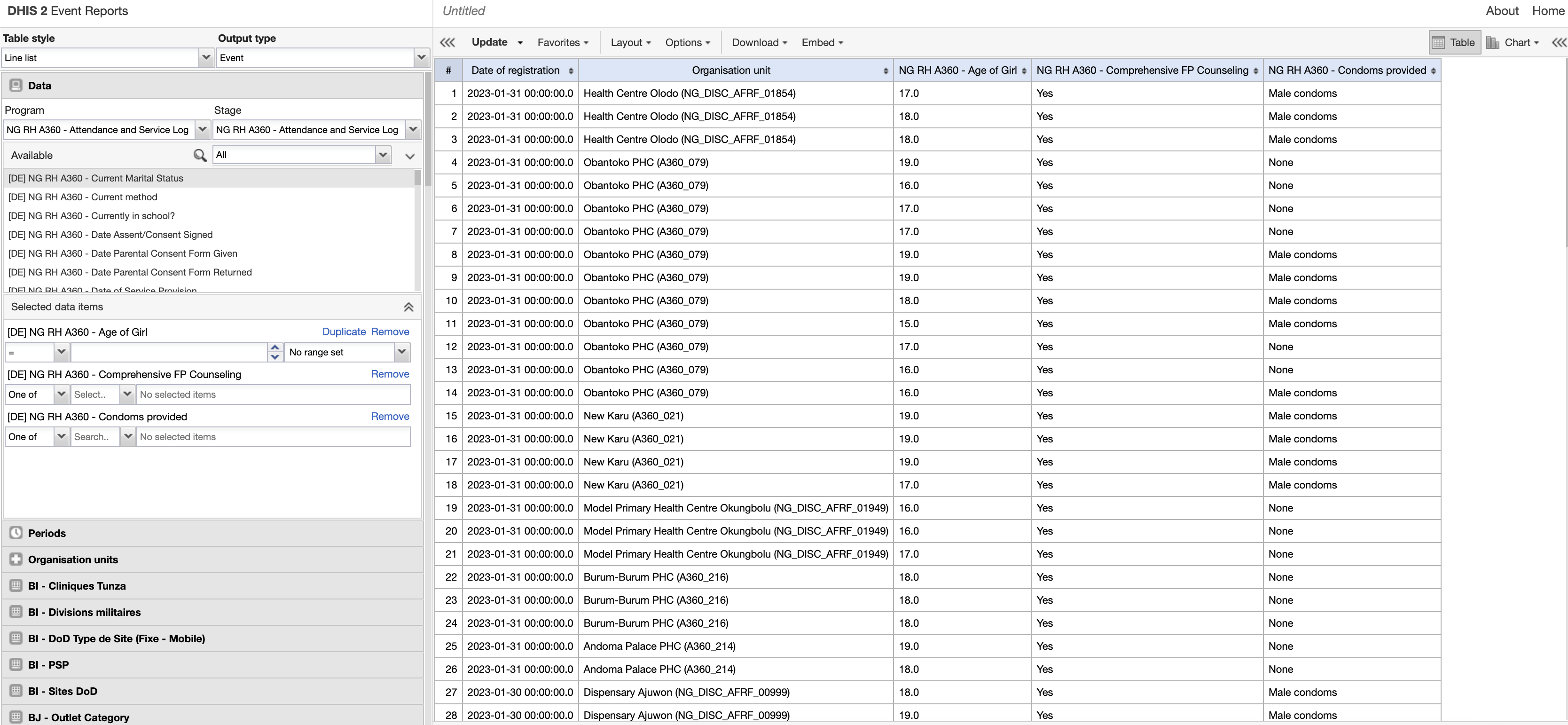Image resolution: width=1568 pixels, height=725 pixels.
Task: Increase Age of Girl value with the up stepper arrow
Action: click(275, 347)
